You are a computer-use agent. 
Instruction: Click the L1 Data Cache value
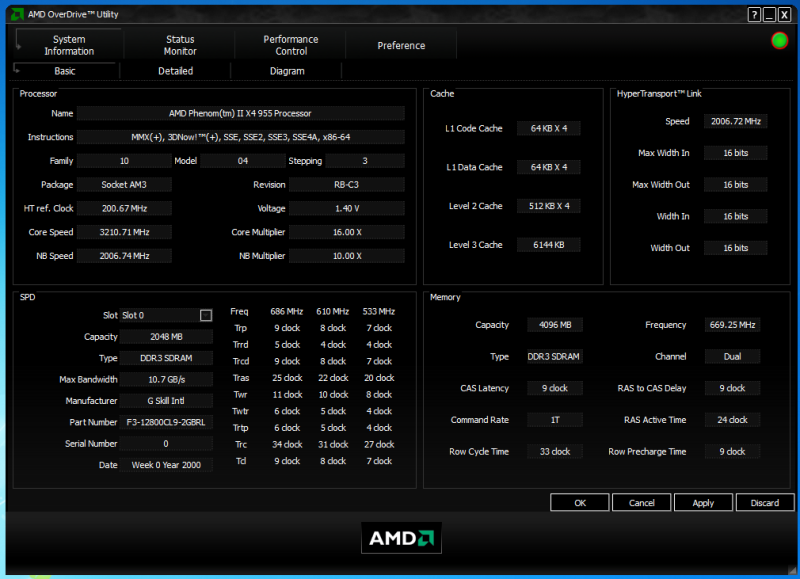(x=548, y=167)
